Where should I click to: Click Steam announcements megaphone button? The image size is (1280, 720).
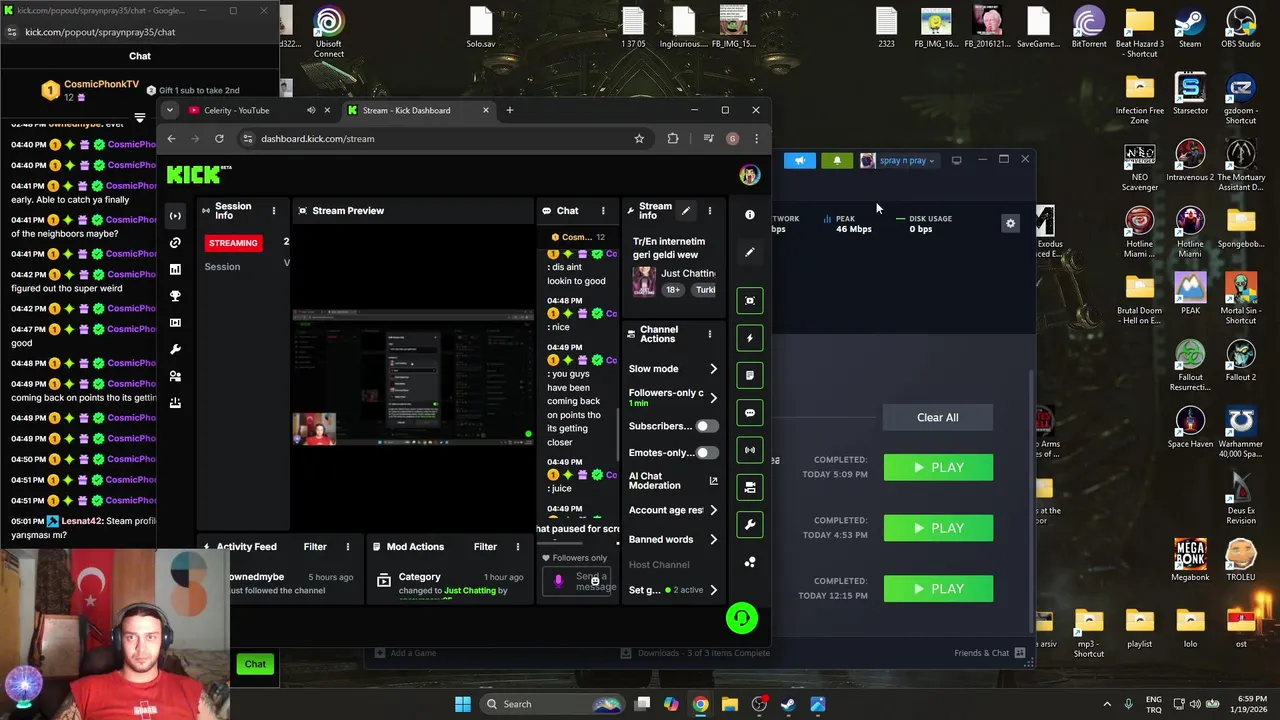[800, 160]
